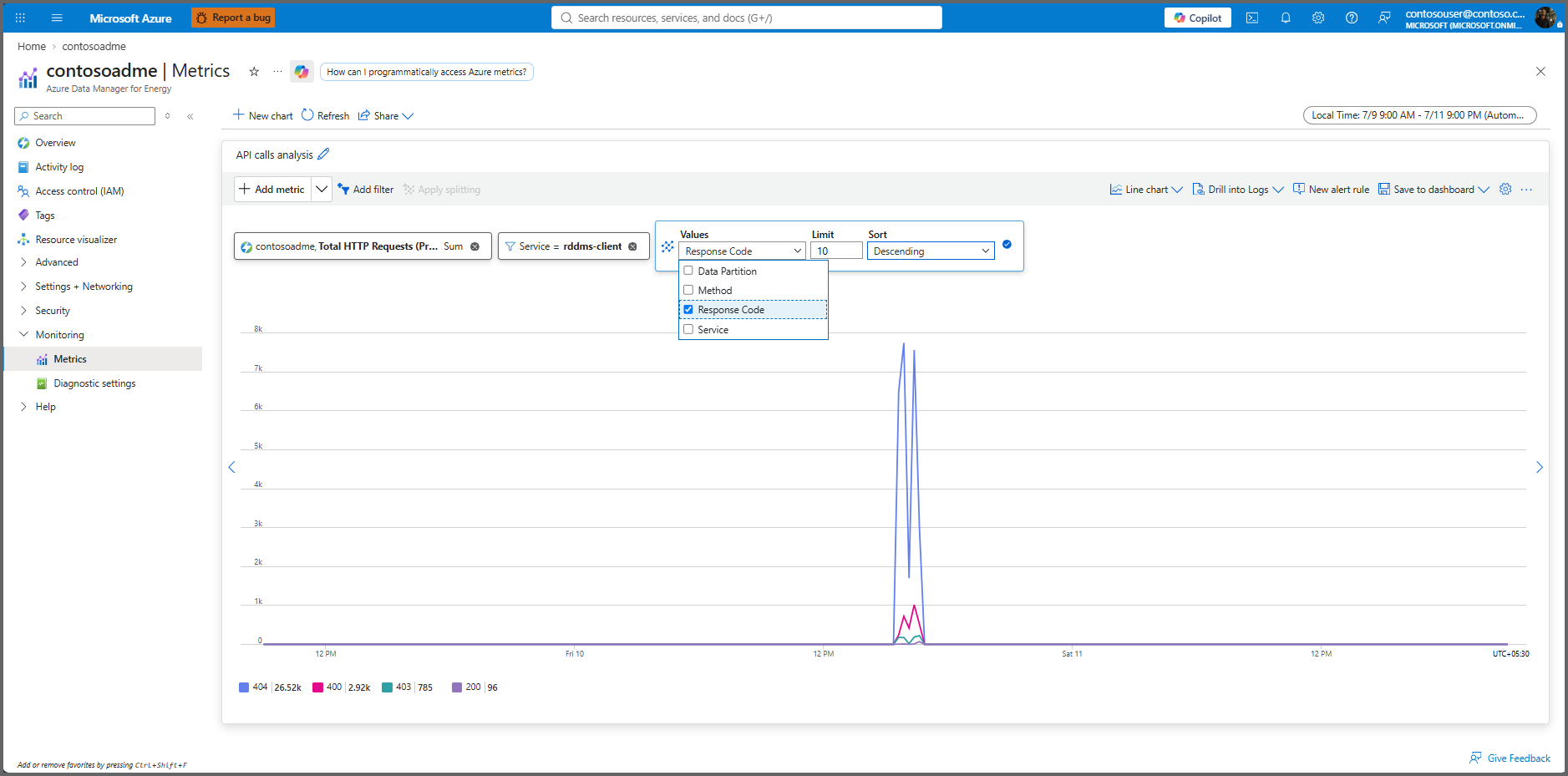This screenshot has width=1568, height=776.
Task: Open the Share dropdown
Action: point(386,116)
